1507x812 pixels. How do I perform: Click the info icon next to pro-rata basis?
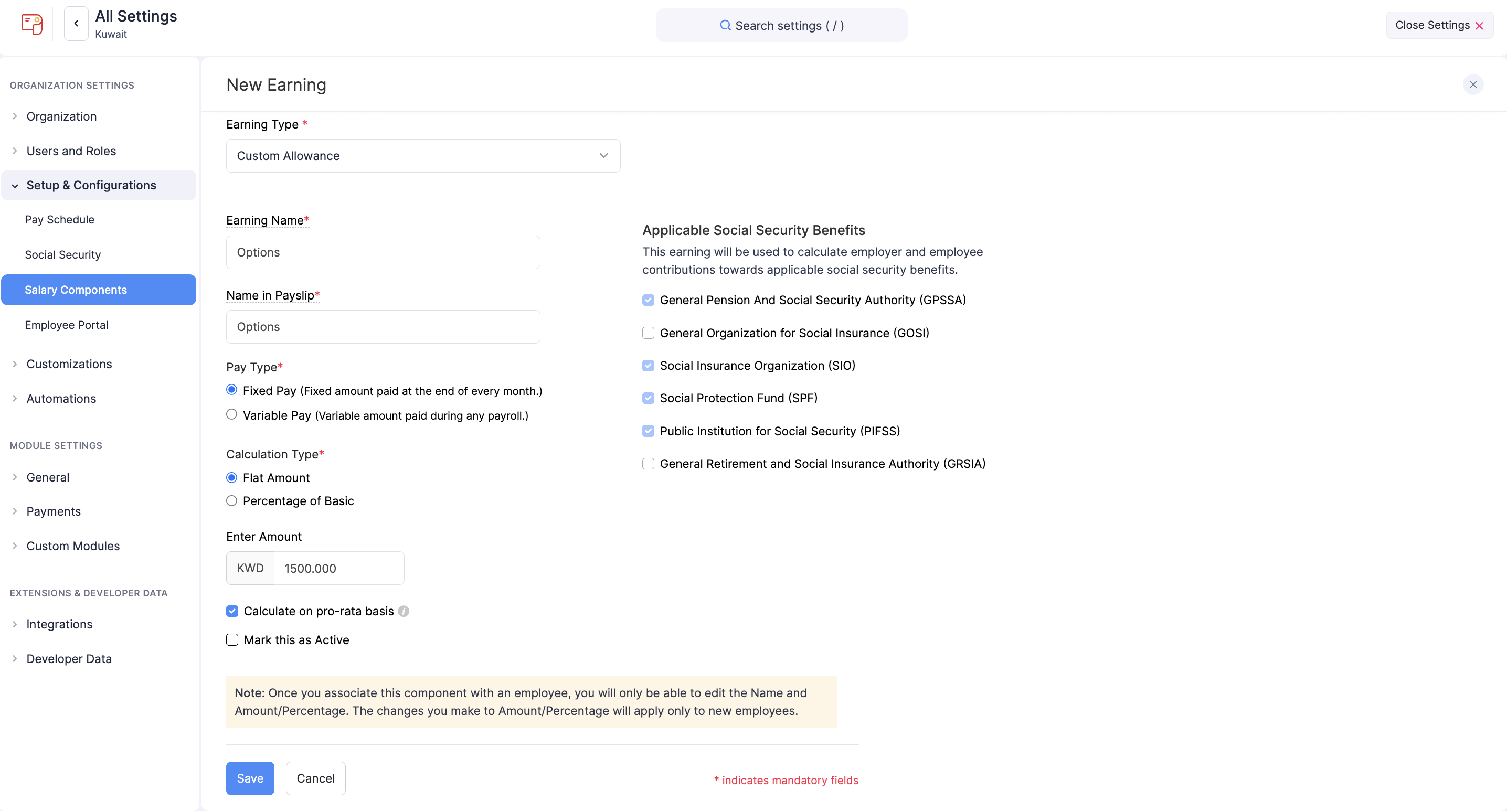404,611
